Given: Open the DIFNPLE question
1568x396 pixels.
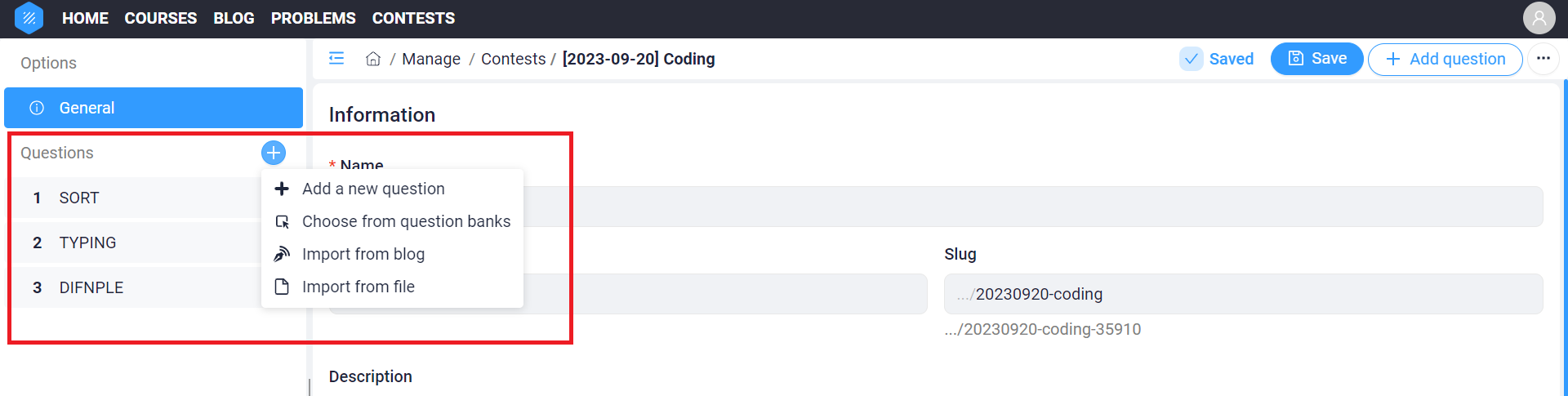Looking at the screenshot, I should click(91, 287).
